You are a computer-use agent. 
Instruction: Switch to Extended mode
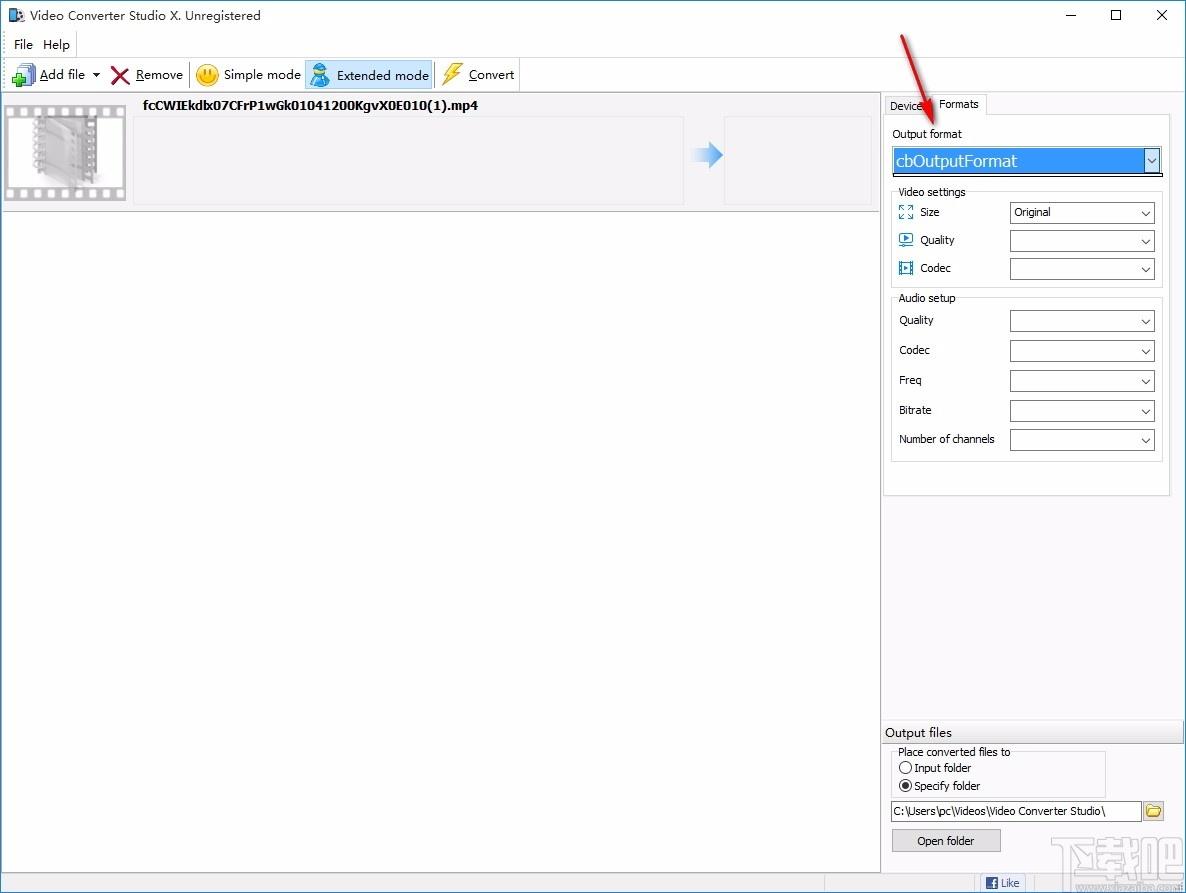coord(369,75)
